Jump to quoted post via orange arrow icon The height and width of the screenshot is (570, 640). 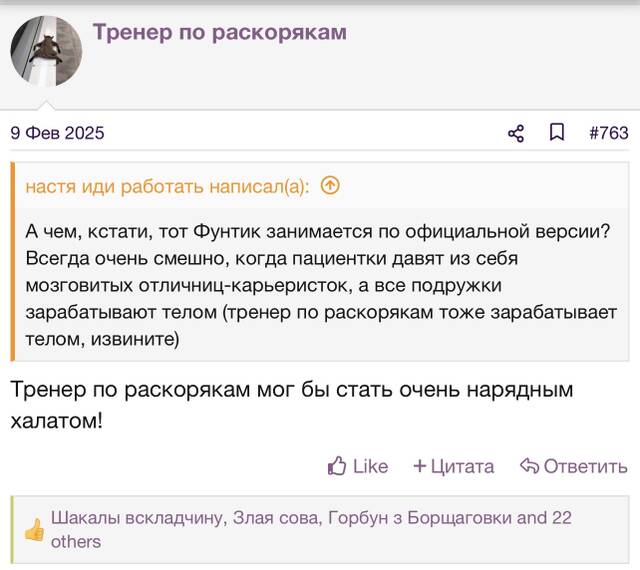pos(330,186)
